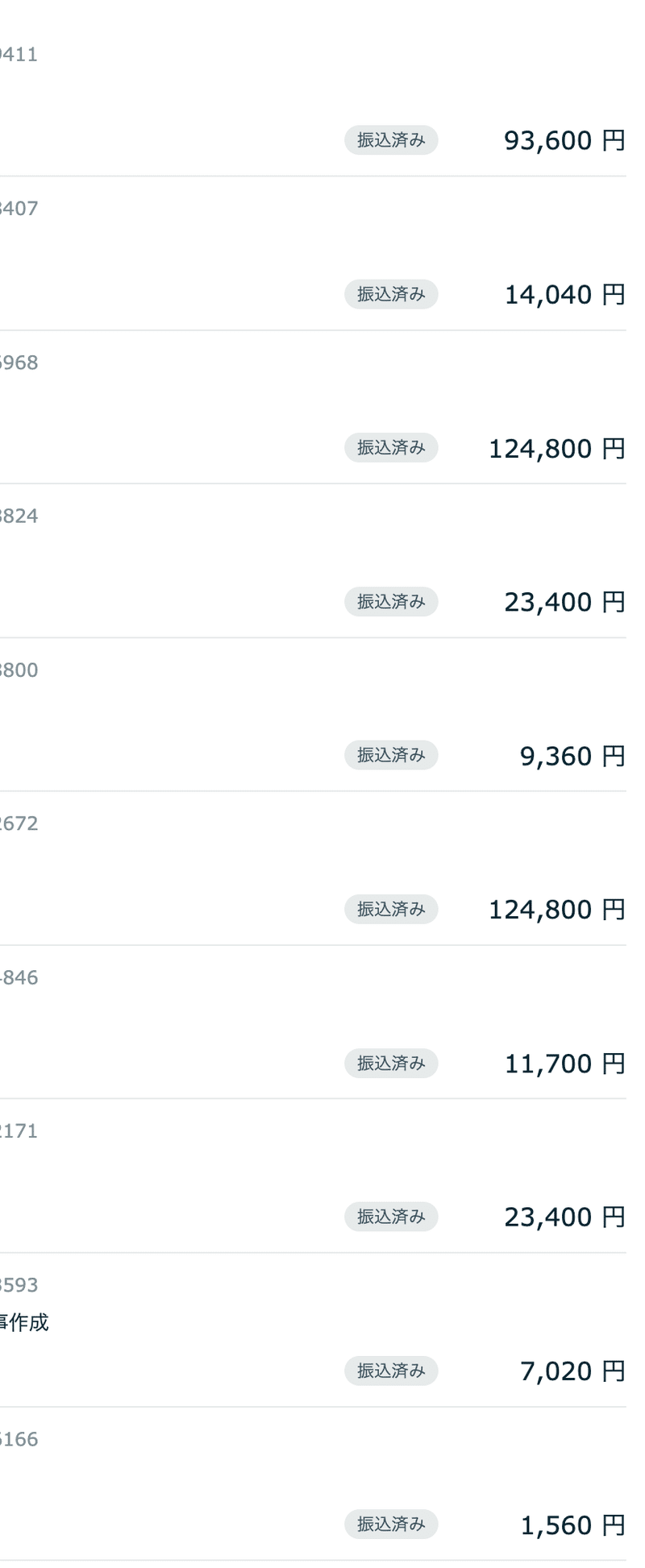This screenshot has width=645, height=1568.
Task: Open the transaction ID ending 411
Action: 19,55
